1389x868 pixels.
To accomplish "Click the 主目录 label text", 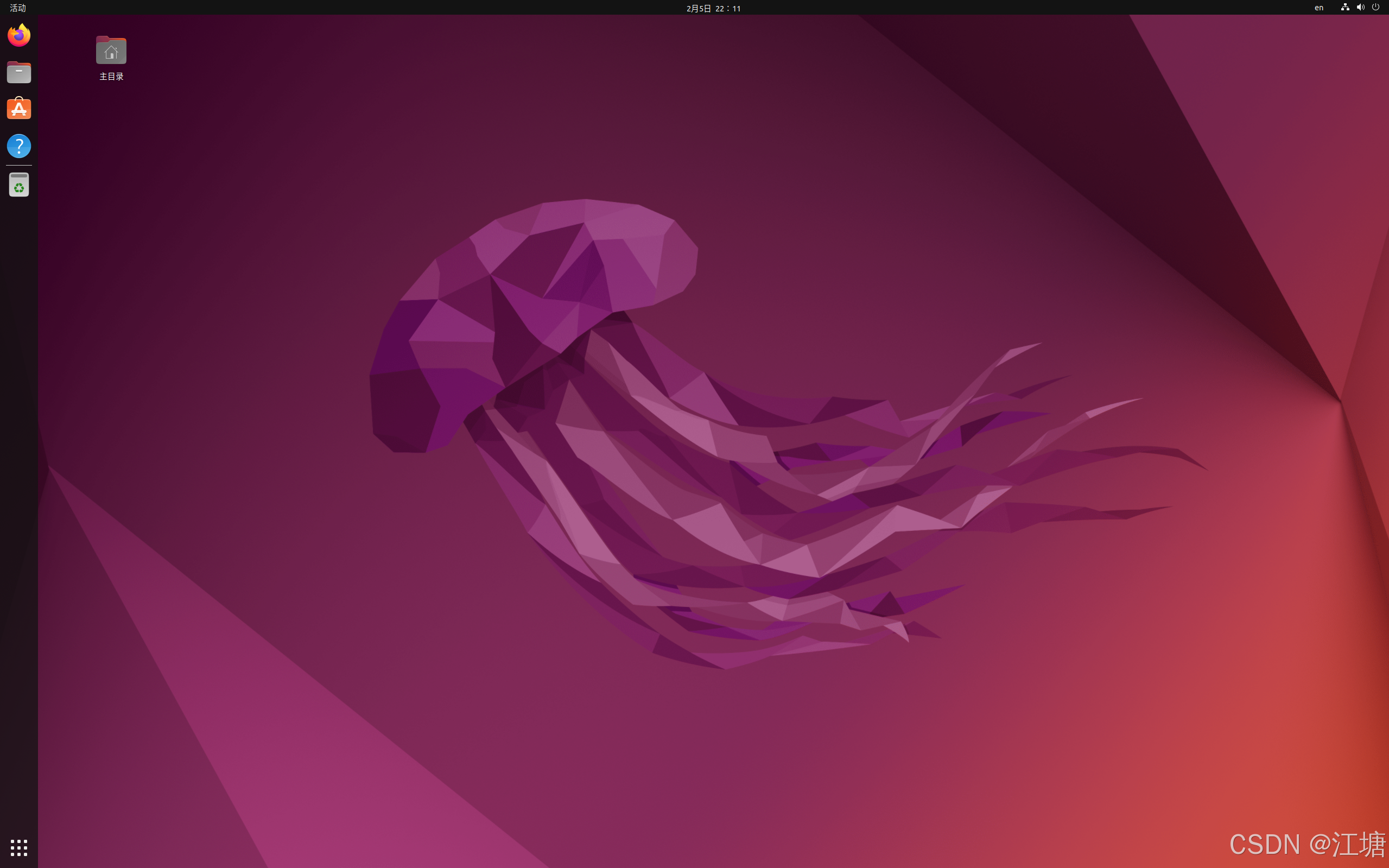I will tap(111, 77).
